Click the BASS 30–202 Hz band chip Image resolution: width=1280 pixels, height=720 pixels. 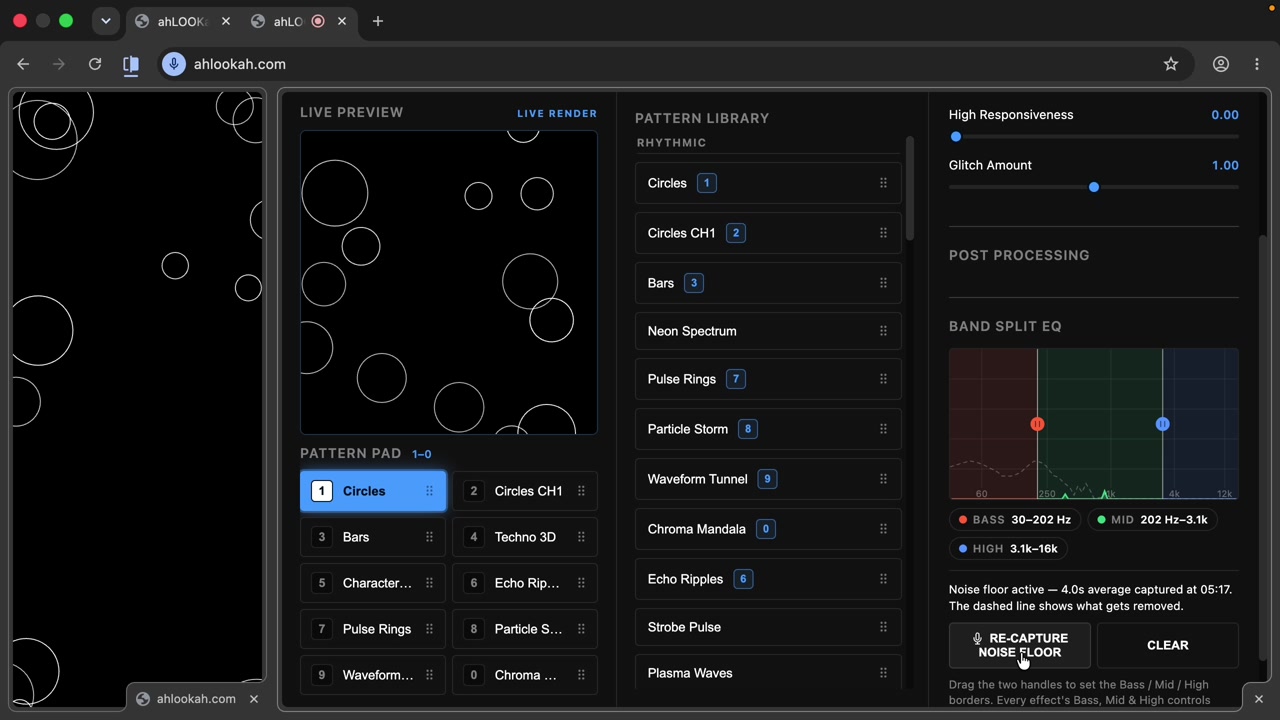(x=1014, y=520)
